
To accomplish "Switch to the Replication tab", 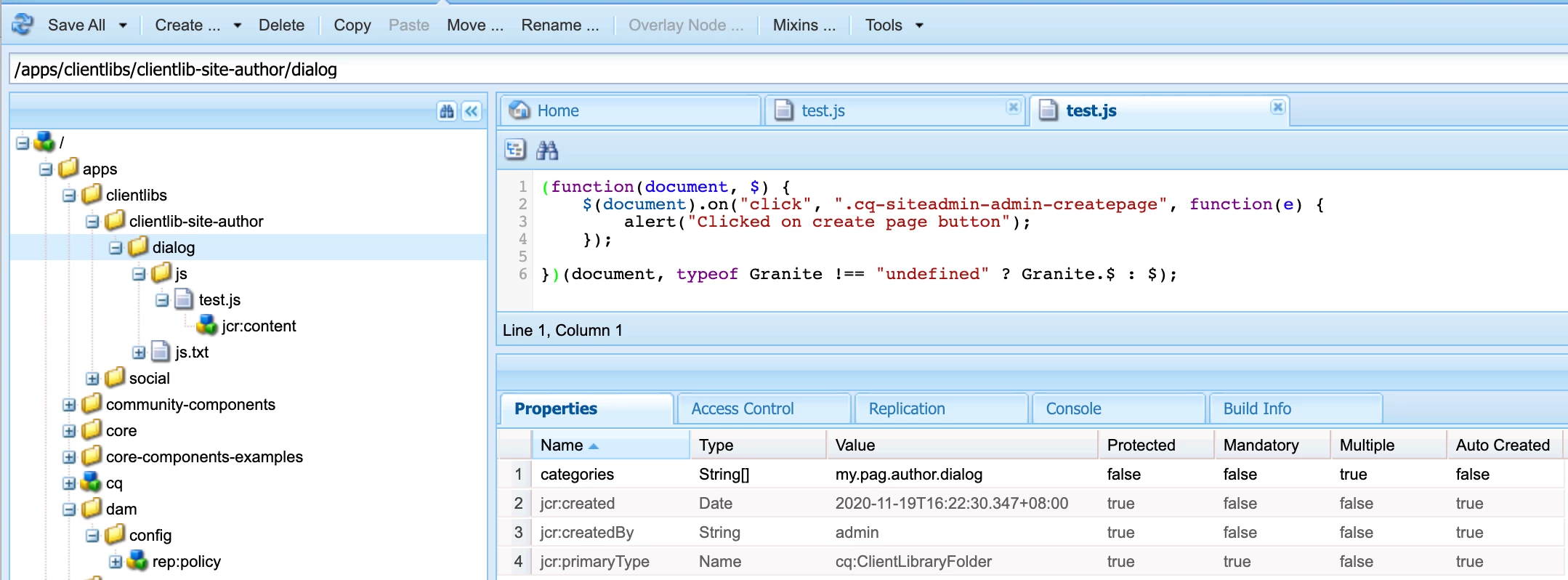I will (x=941, y=408).
